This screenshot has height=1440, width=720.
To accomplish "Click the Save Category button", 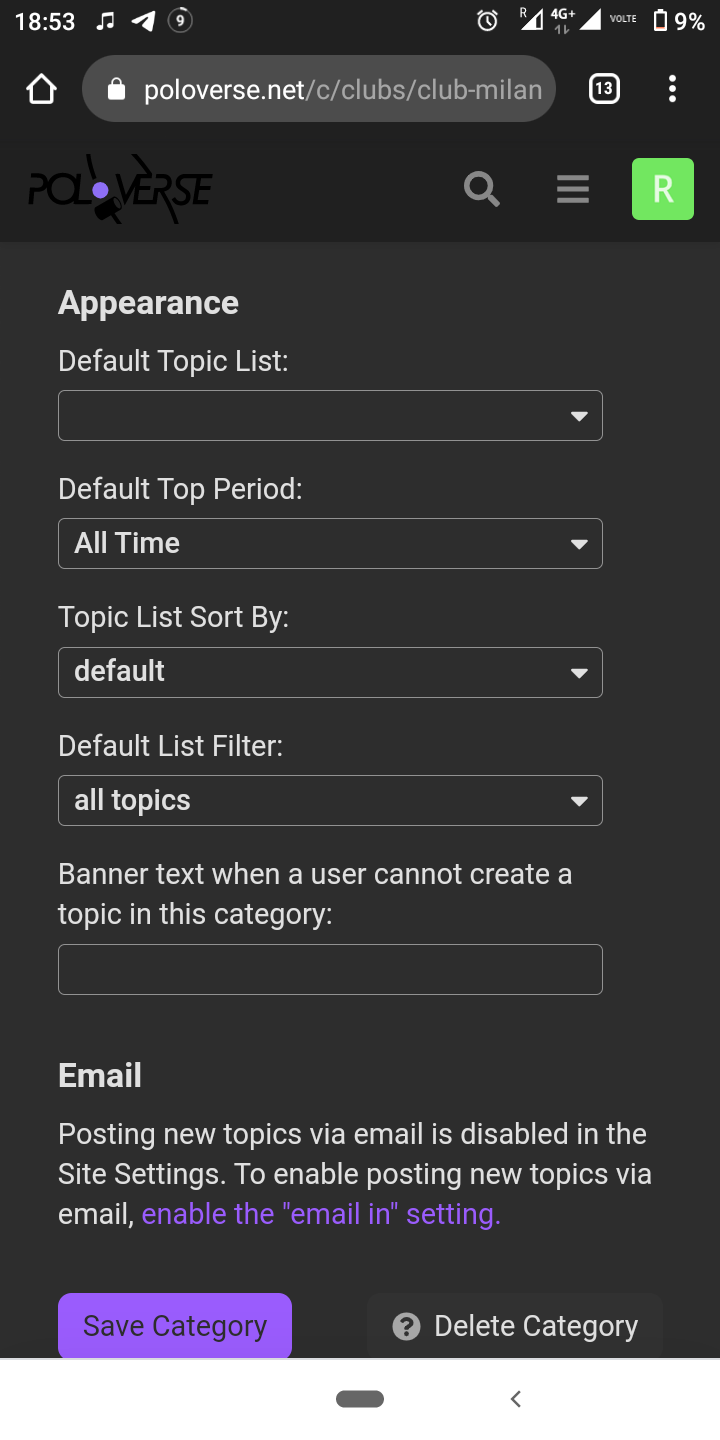I will [175, 1326].
